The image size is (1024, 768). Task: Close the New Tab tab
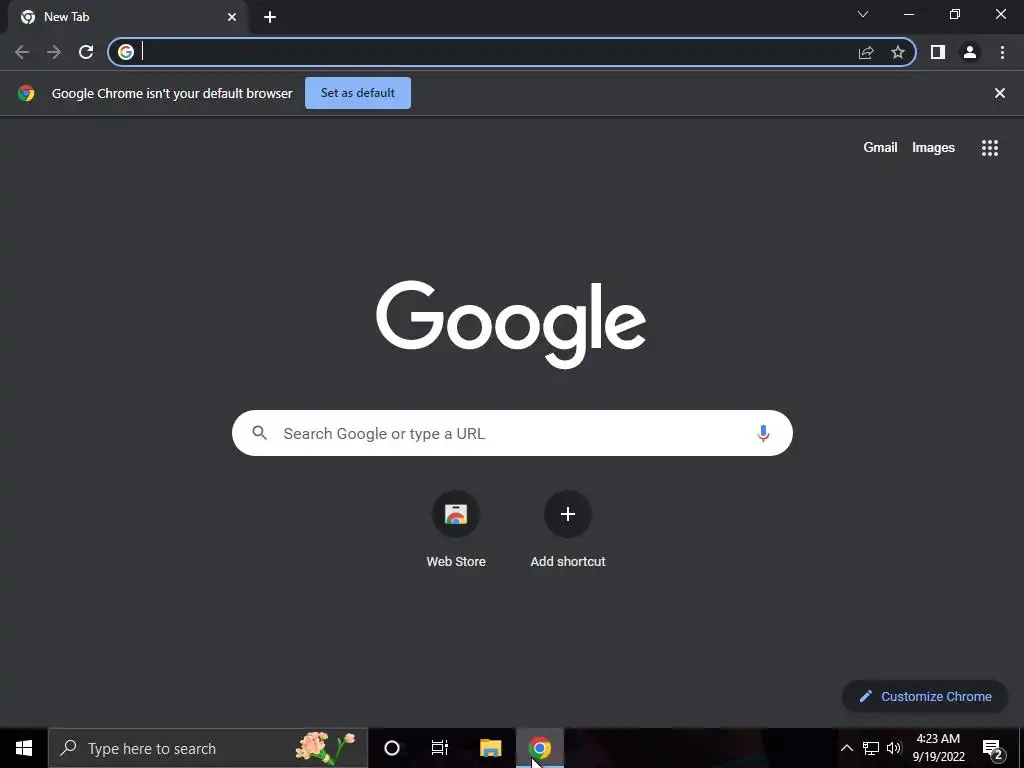(x=232, y=17)
